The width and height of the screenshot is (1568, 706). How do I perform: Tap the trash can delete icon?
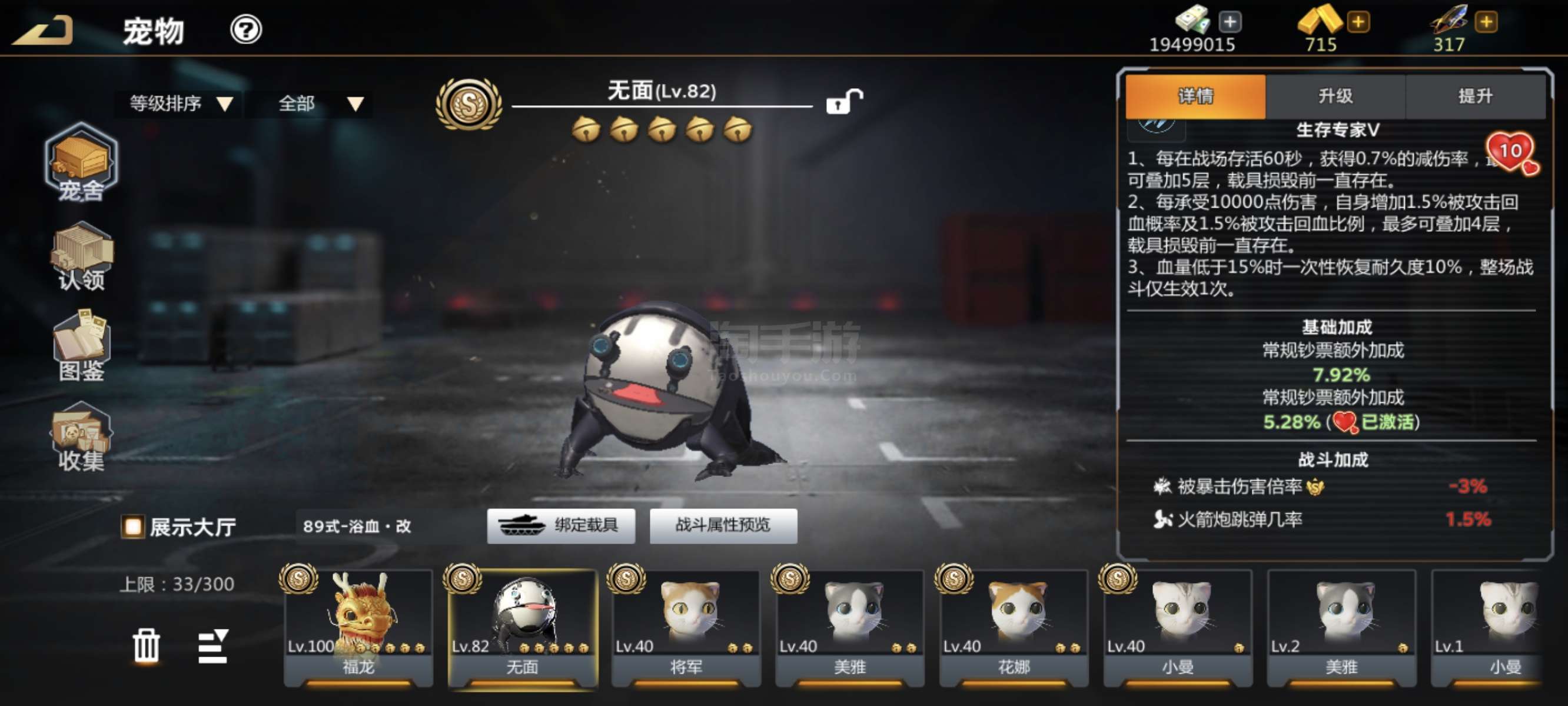(x=146, y=646)
